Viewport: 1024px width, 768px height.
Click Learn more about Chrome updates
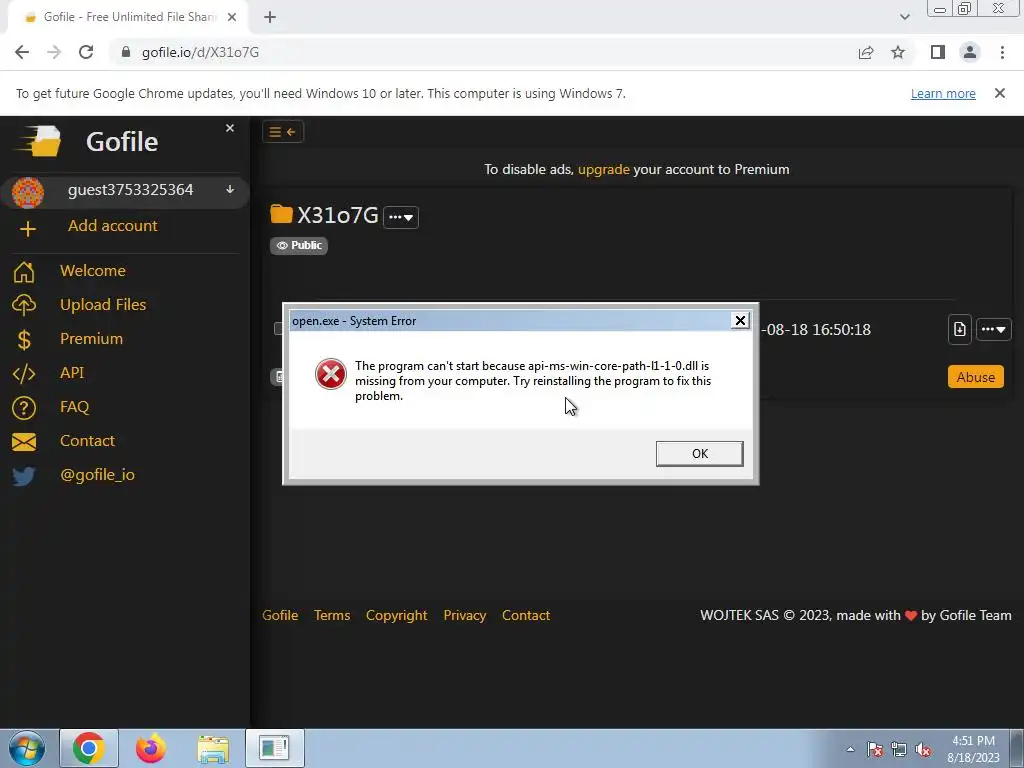pos(943,93)
